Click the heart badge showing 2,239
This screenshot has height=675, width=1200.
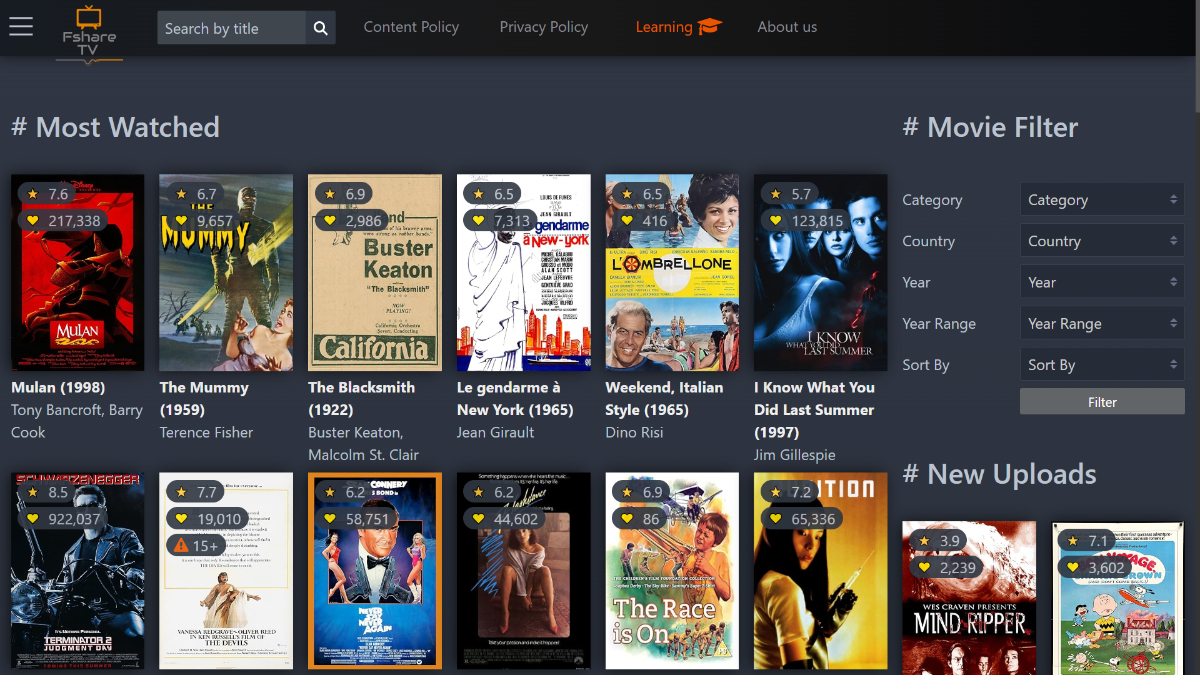click(946, 568)
